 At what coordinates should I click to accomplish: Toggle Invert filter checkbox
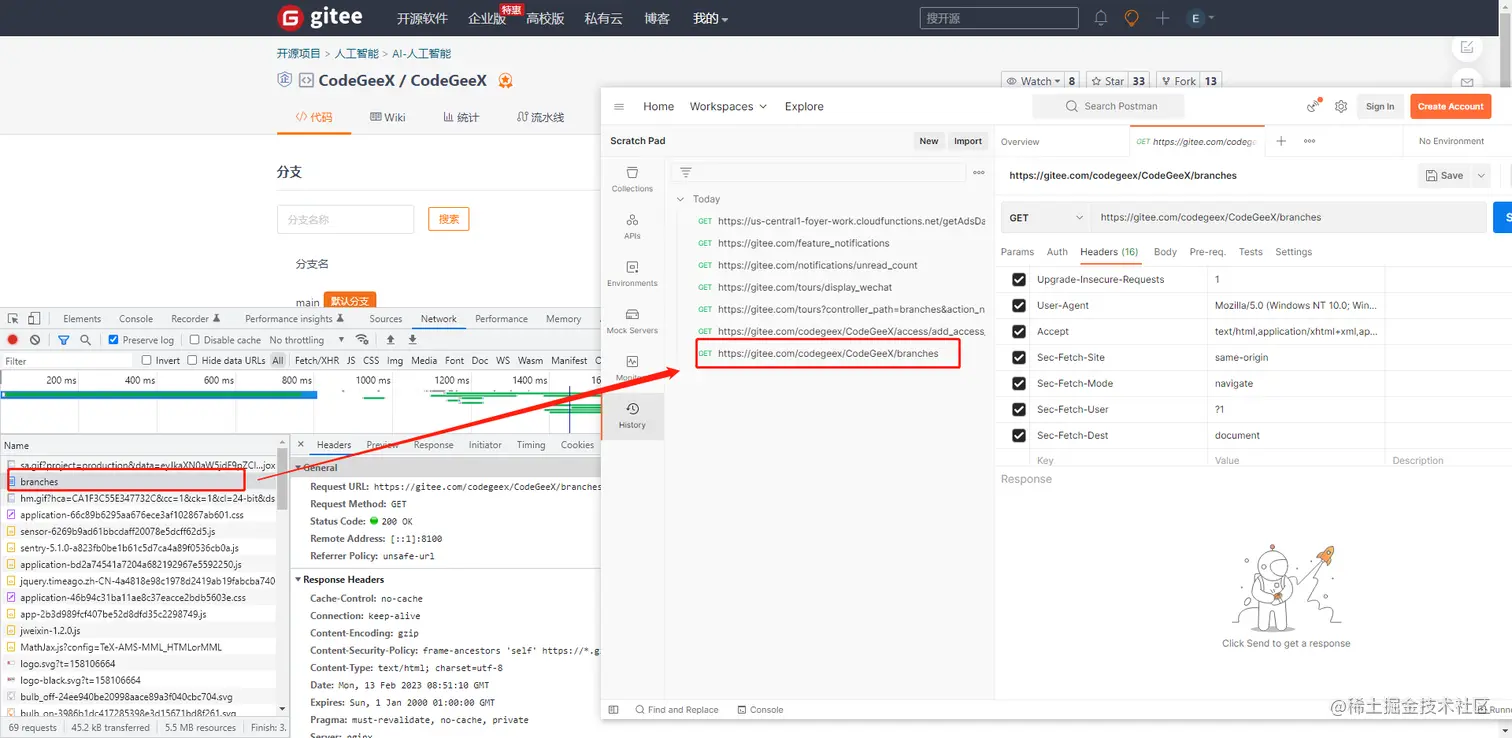pos(147,360)
